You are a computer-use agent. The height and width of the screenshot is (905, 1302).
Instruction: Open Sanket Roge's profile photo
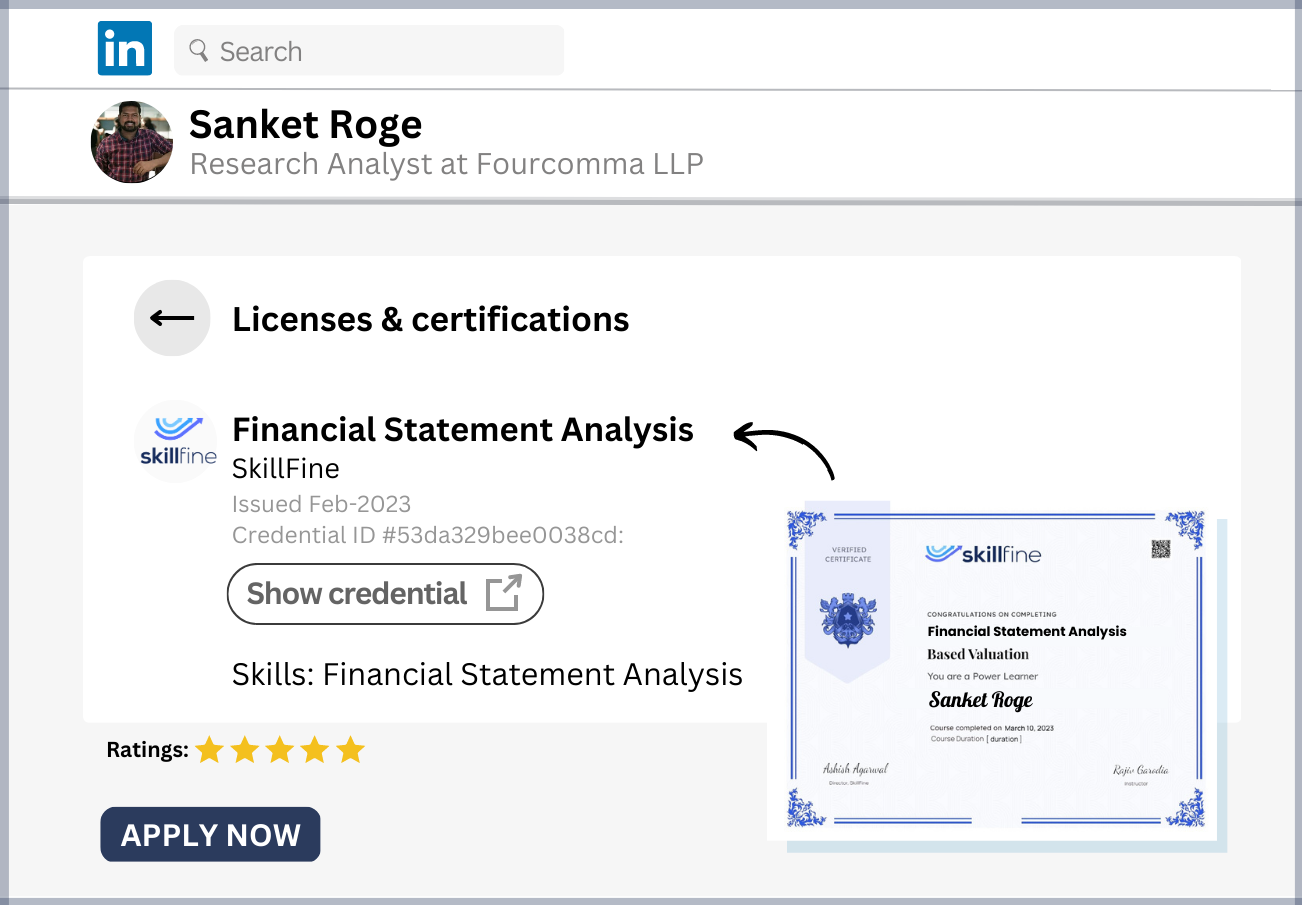coord(132,142)
